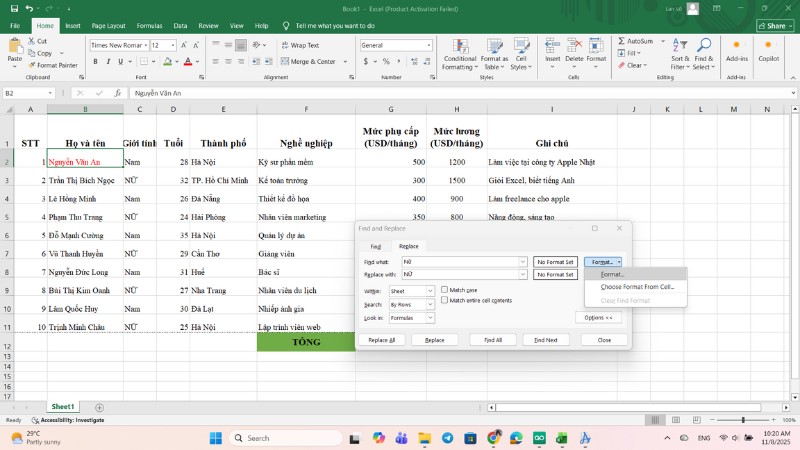Toggle bold formatting in Font group
This screenshot has width=800, height=450.
click(94, 62)
